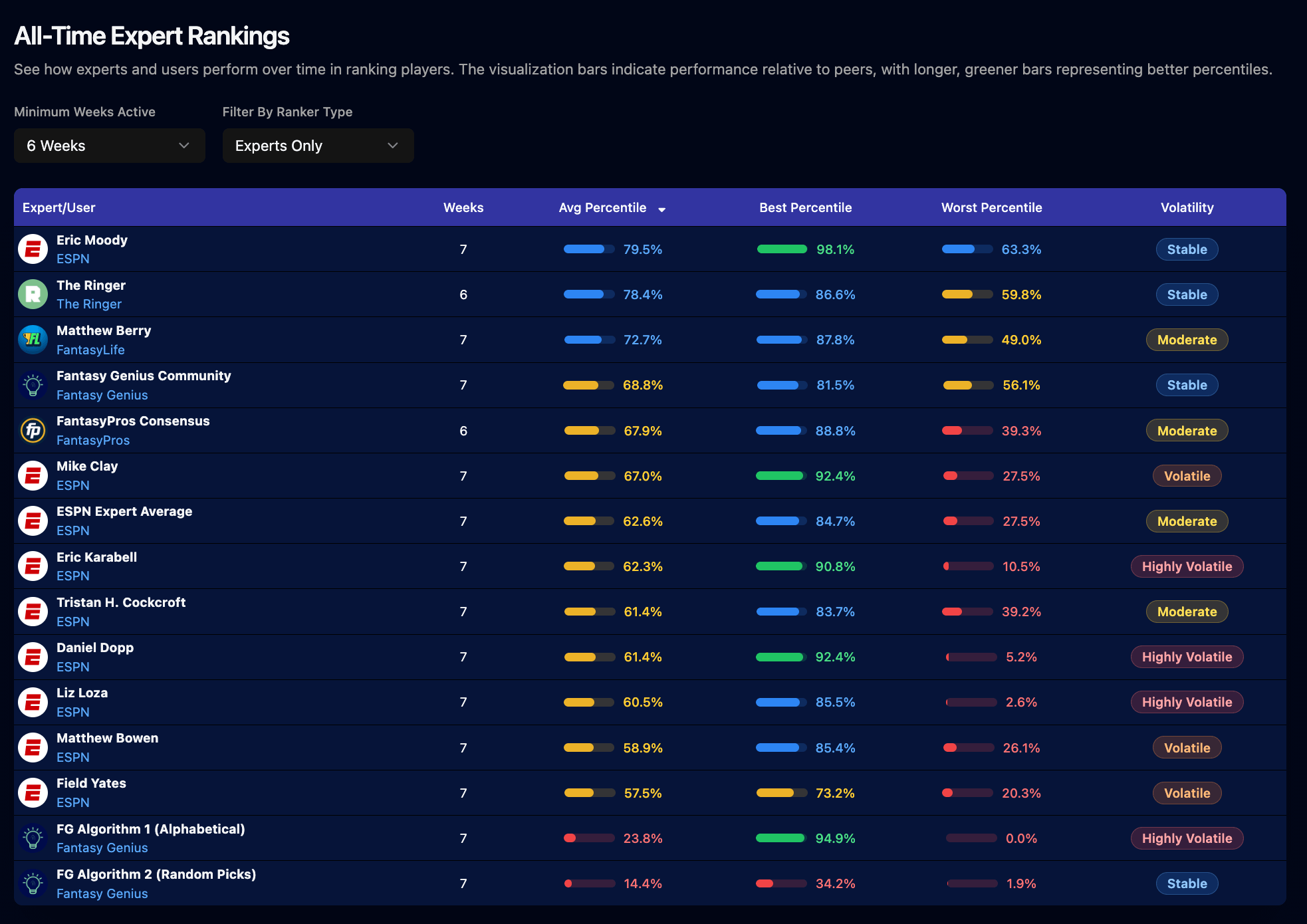Sort by Worst Percentile column header
1307x924 pixels.
tap(991, 207)
